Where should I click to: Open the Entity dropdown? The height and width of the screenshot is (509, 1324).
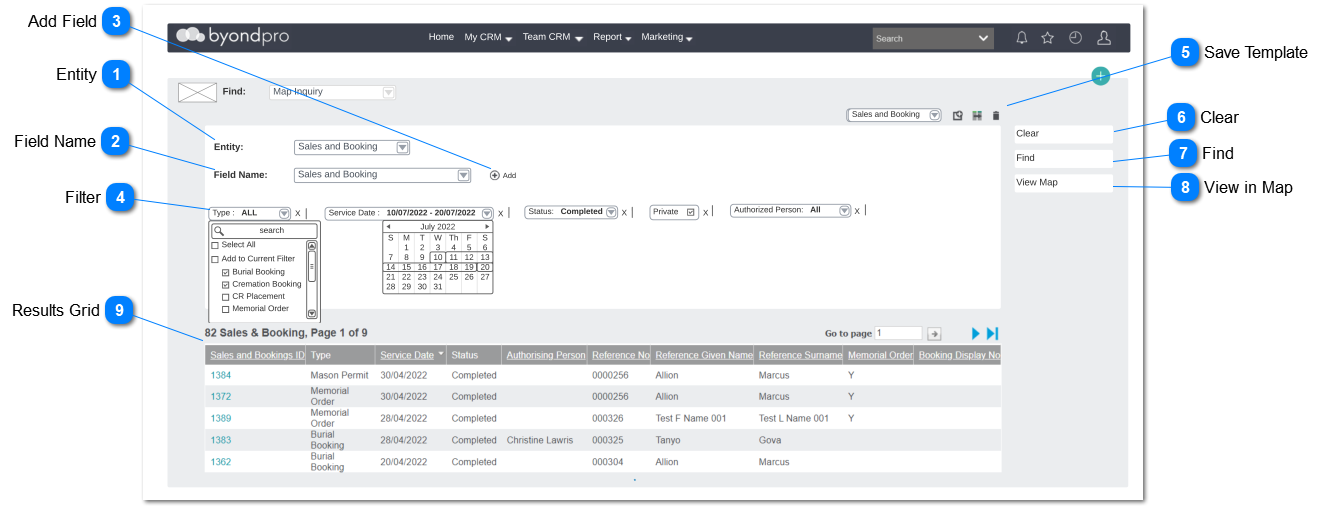(403, 147)
